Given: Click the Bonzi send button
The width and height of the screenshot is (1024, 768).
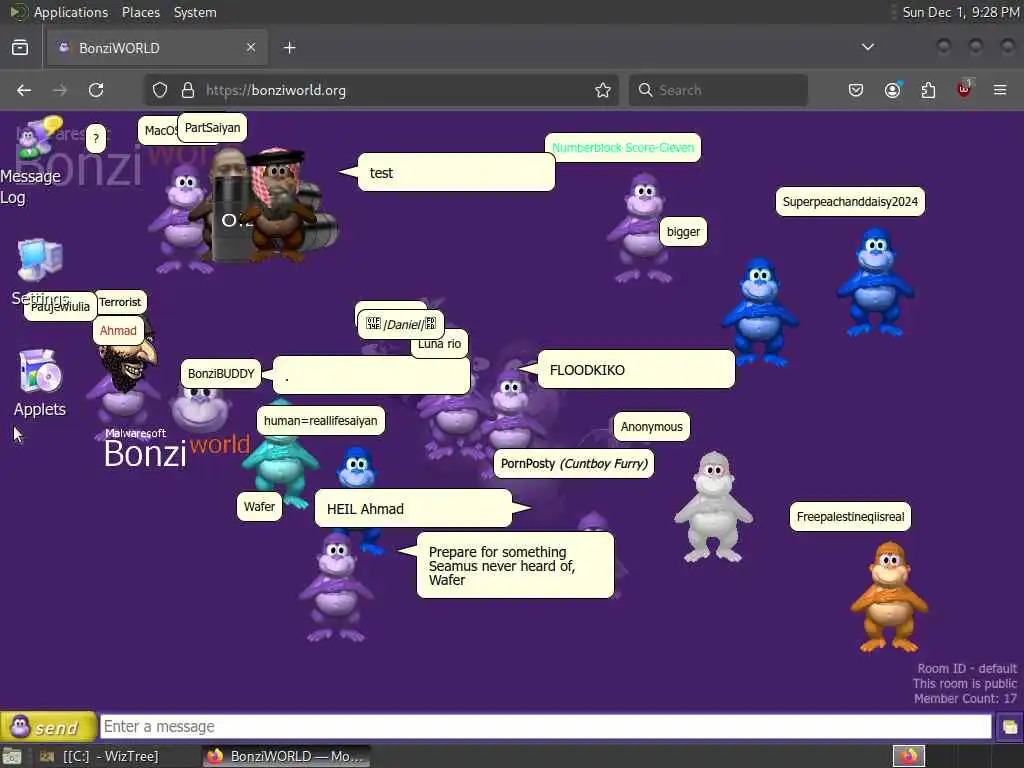Looking at the screenshot, I should tap(48, 726).
